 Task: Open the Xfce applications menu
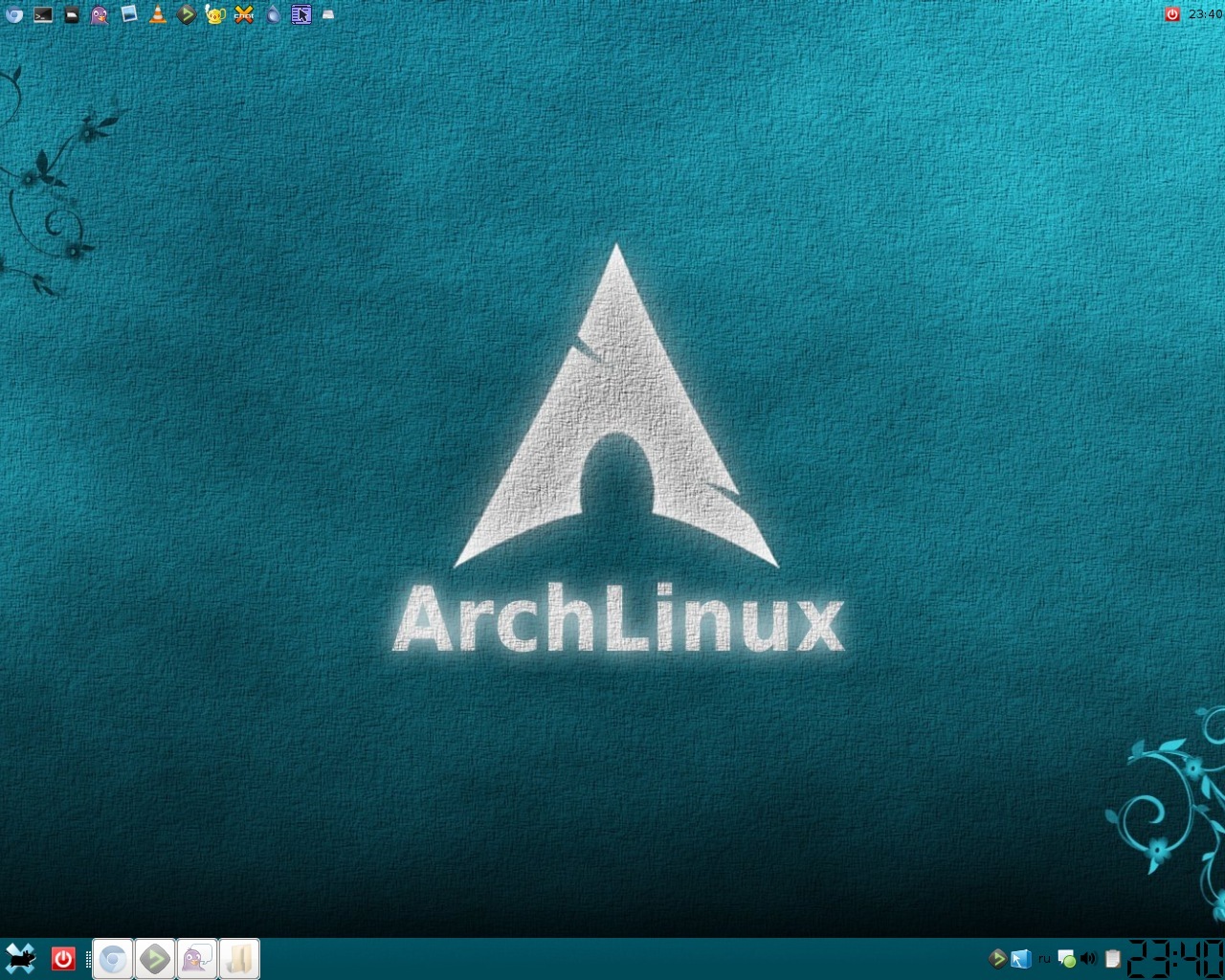[x=20, y=958]
